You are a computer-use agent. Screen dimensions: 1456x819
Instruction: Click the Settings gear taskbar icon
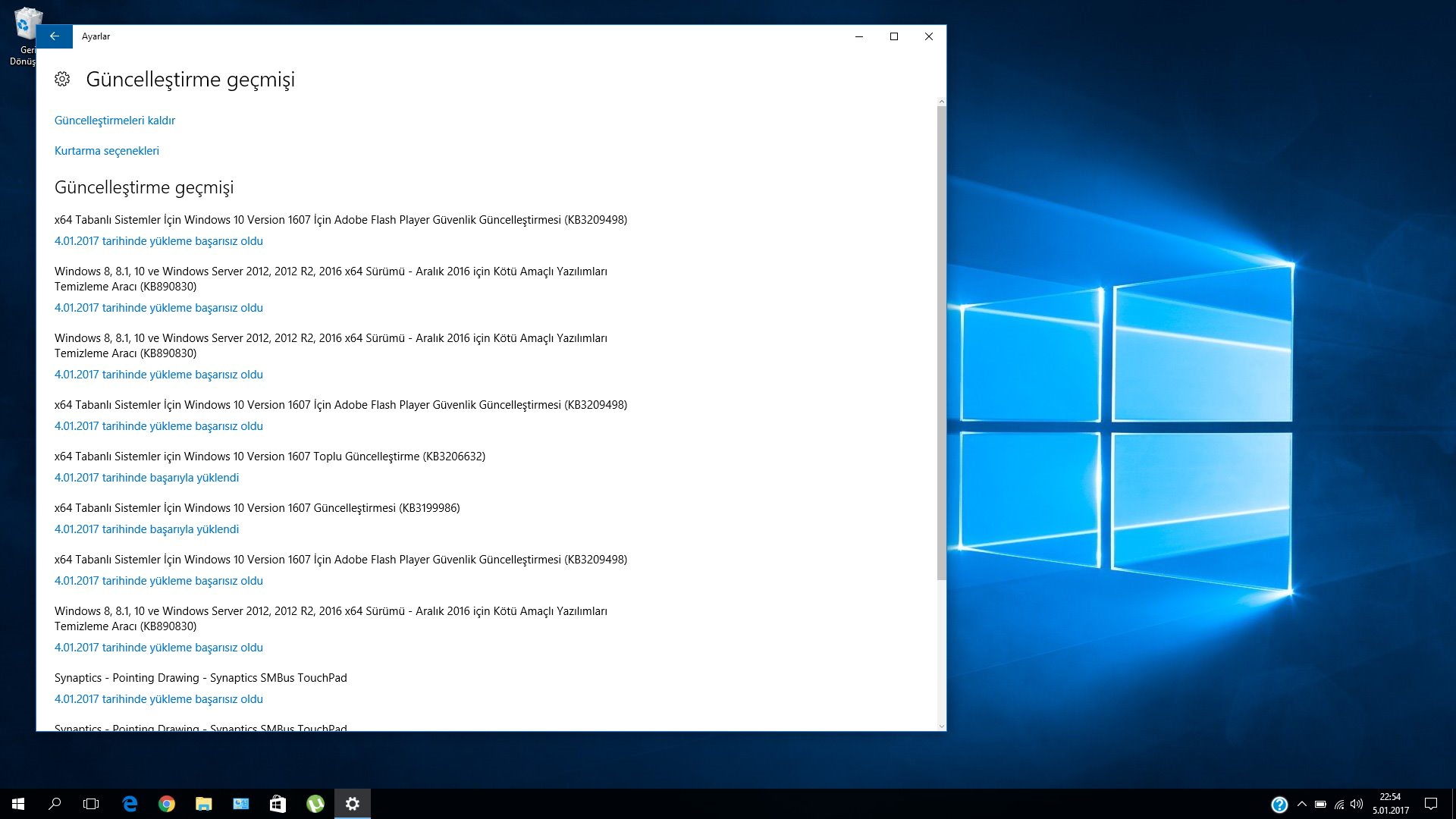pos(353,804)
